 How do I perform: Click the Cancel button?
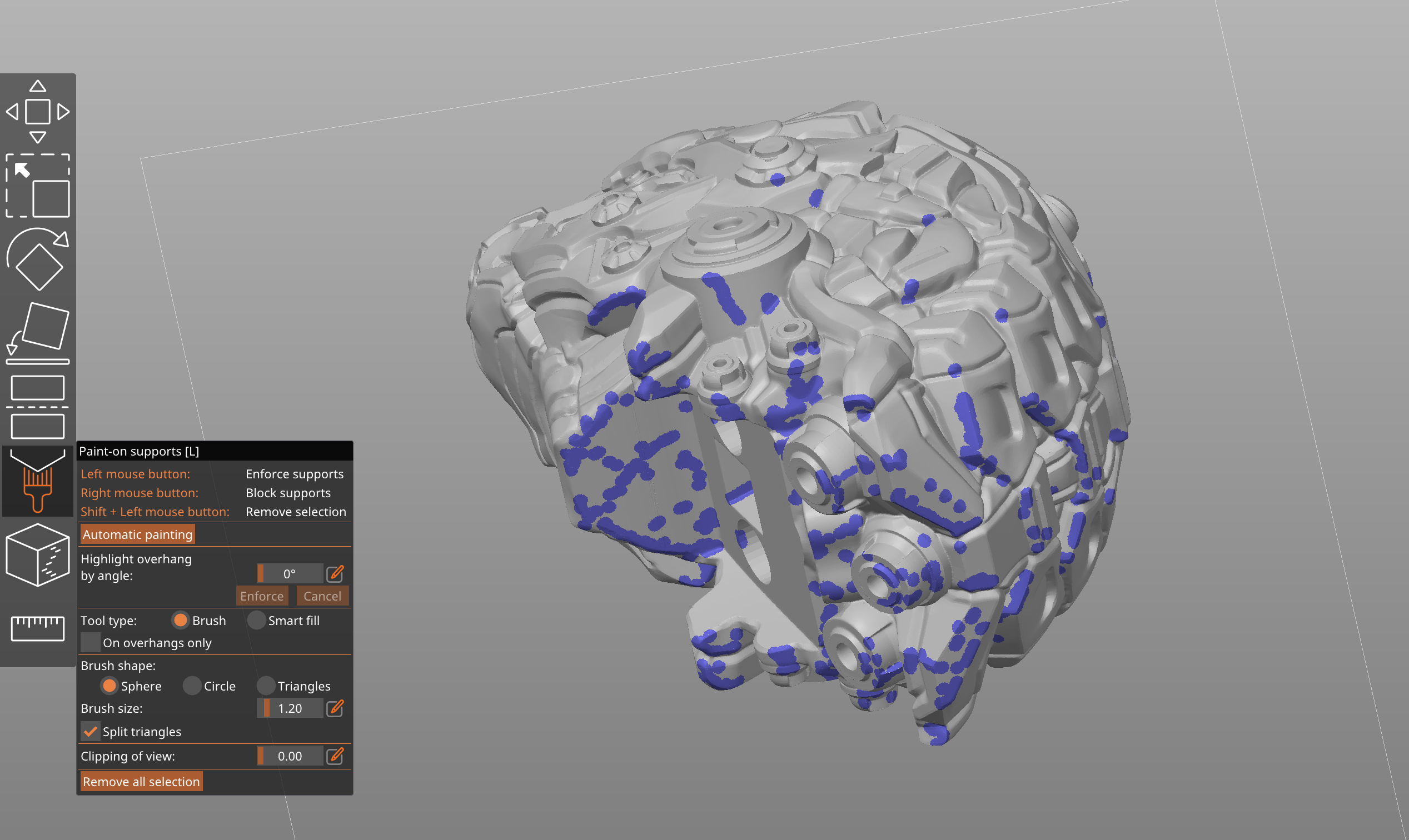point(322,596)
